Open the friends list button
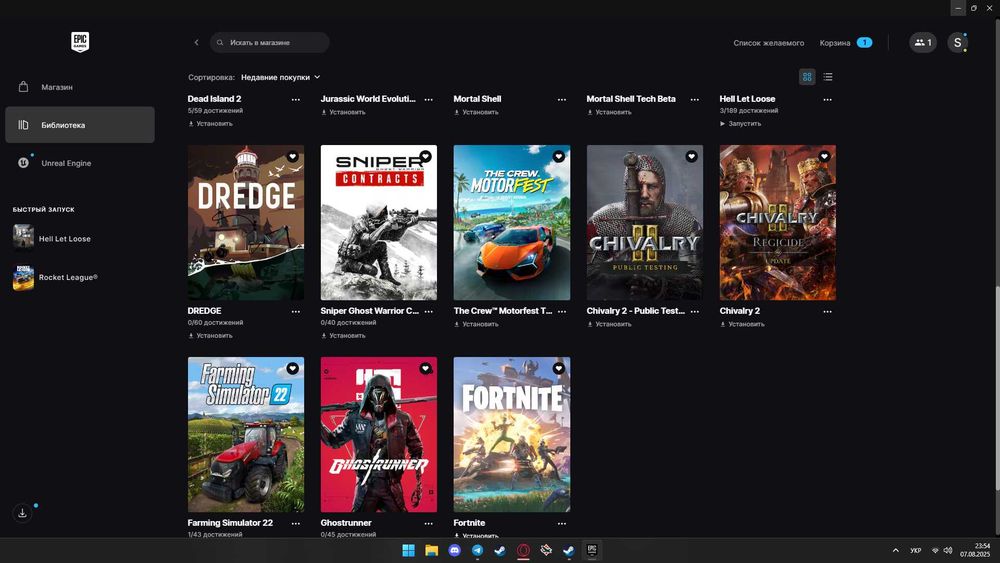This screenshot has width=1000, height=563. [923, 43]
